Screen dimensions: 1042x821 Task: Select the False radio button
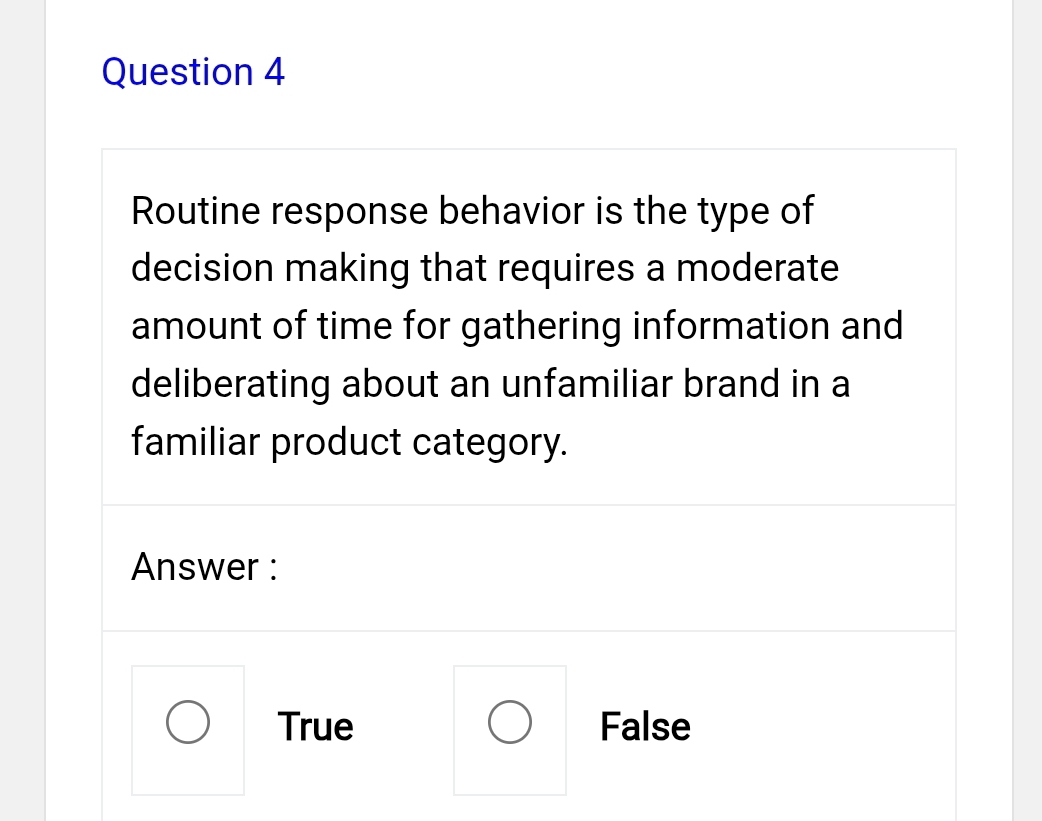coord(510,725)
